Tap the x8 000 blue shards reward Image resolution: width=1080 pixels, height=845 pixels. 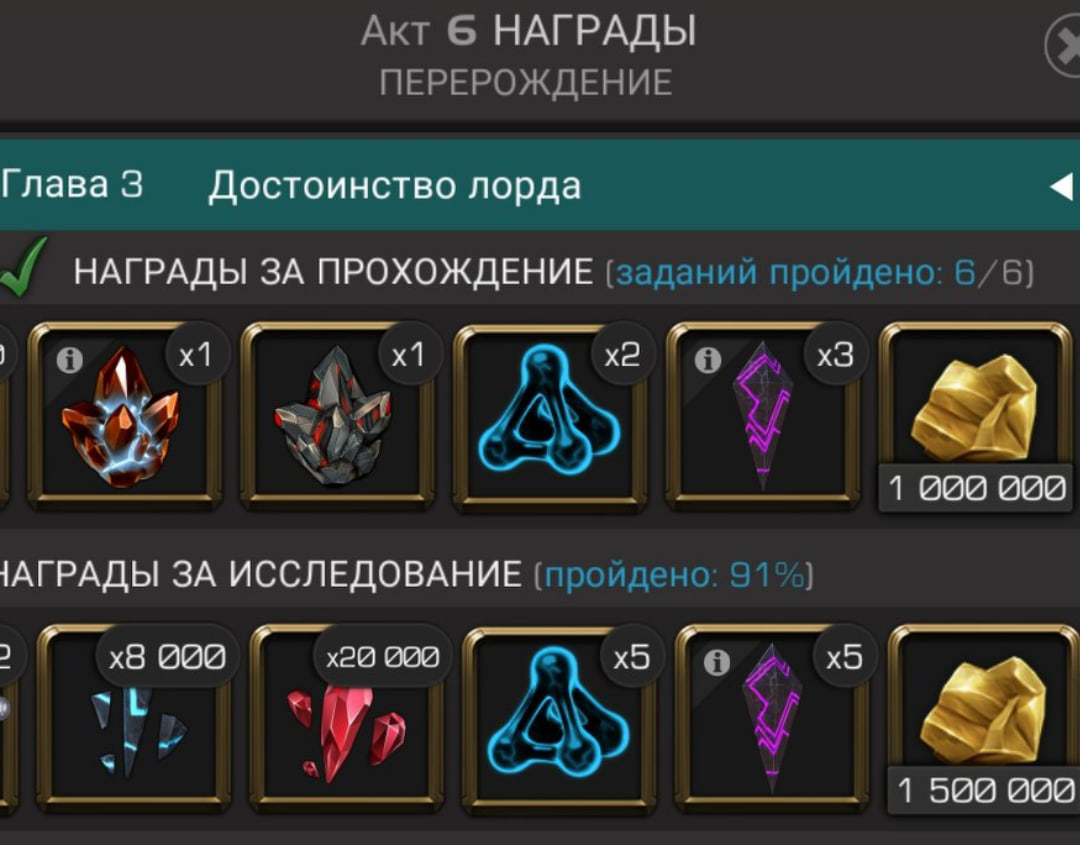[134, 718]
